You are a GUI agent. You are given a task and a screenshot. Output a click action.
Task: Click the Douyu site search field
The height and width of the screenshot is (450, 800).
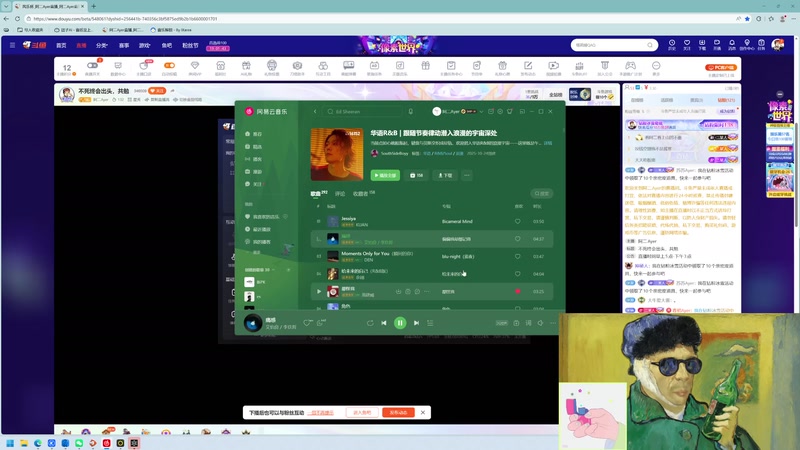coord(614,45)
